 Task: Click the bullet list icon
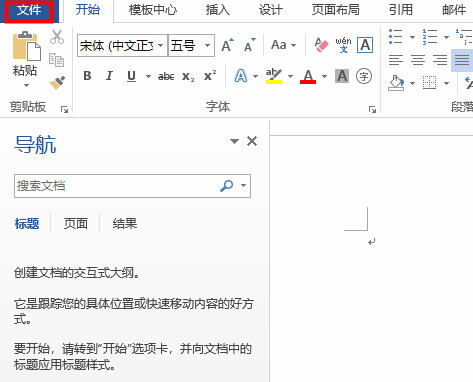[396, 37]
